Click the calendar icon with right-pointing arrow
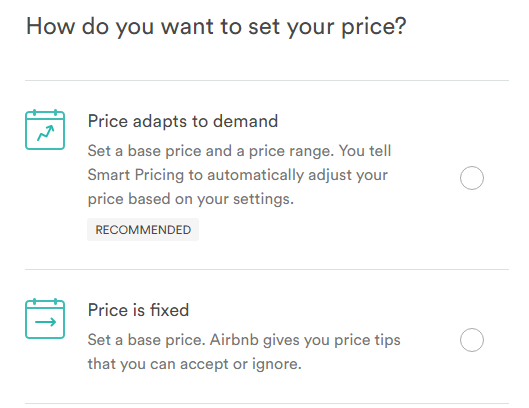 45,319
